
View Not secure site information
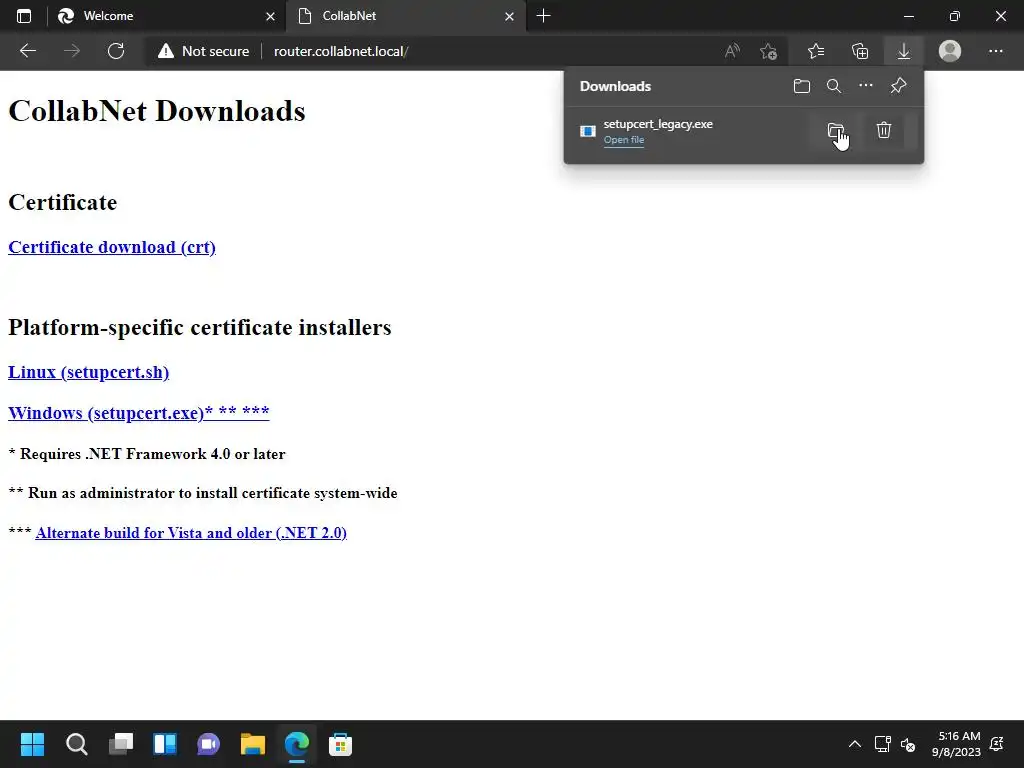[203, 51]
